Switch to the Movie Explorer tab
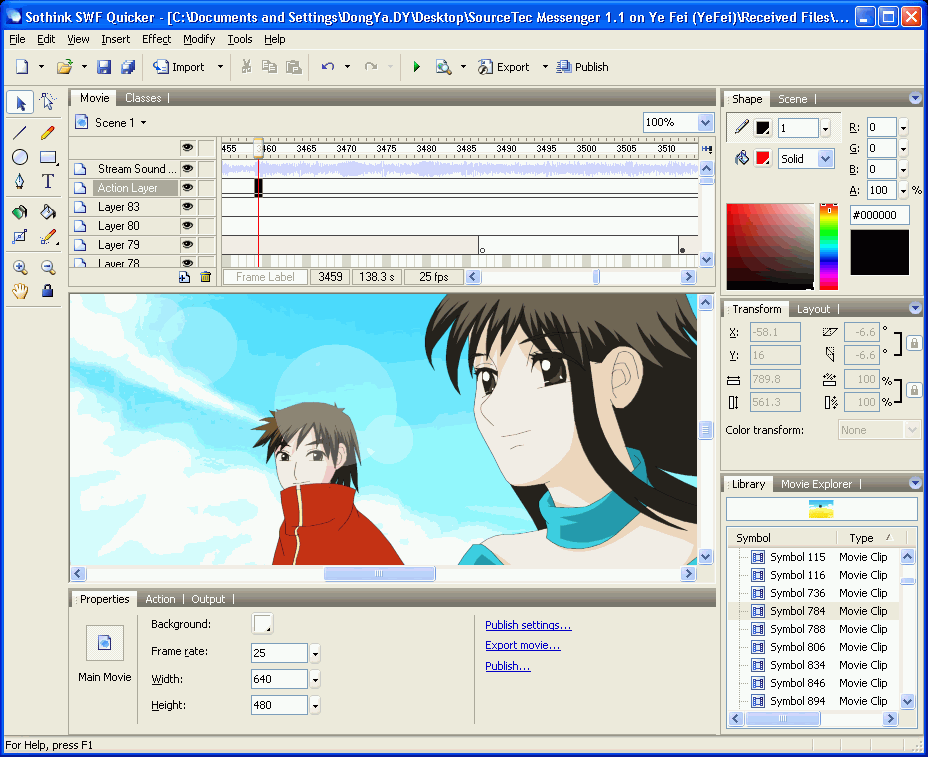The height and width of the screenshot is (757, 928). (x=816, y=484)
